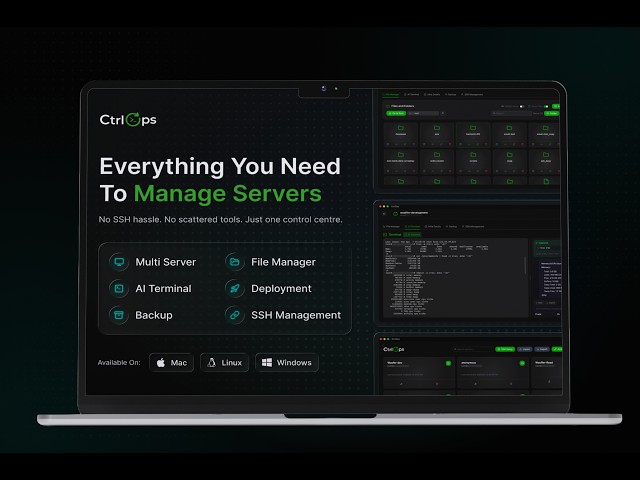This screenshot has height=480, width=640.
Task: Click green root button in the file manager window
Action: tap(396, 113)
